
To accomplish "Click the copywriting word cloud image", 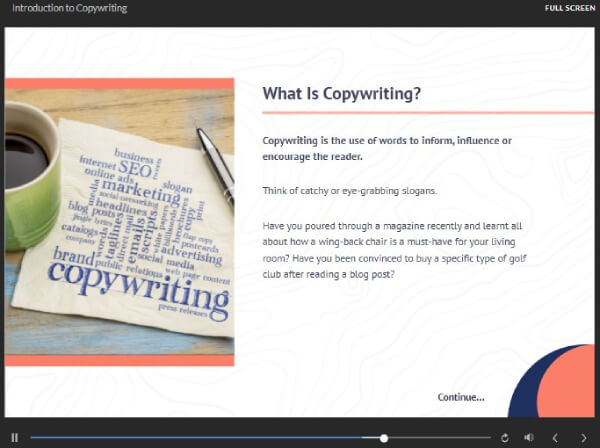I will (120, 220).
